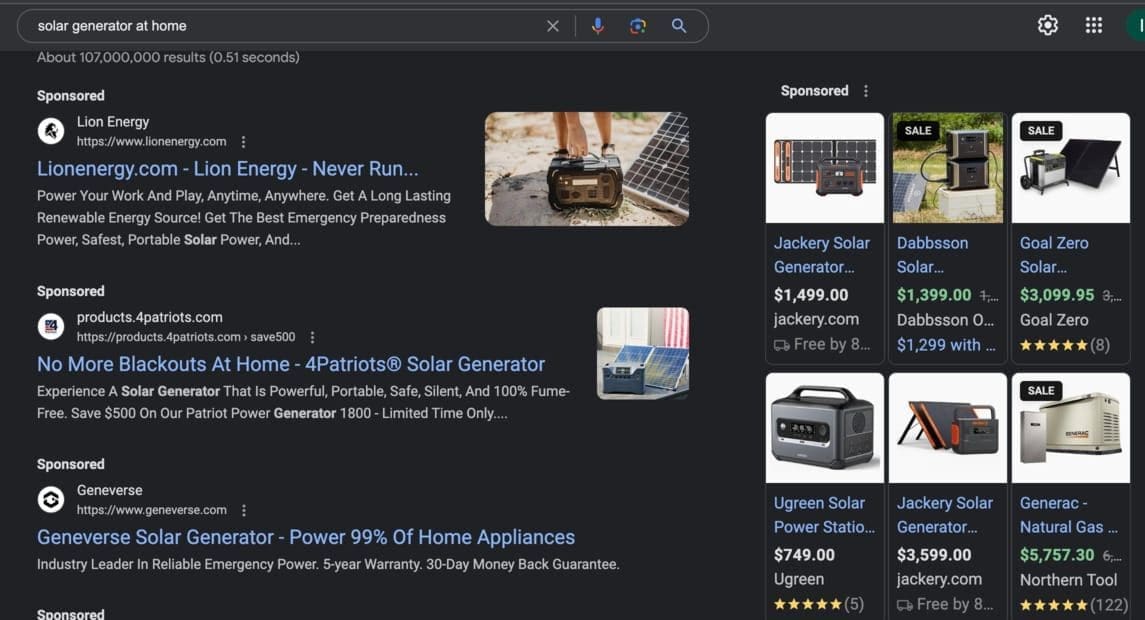Start voice search with microphone icon
Viewport: 1145px width, 620px height.
pyautogui.click(x=598, y=26)
